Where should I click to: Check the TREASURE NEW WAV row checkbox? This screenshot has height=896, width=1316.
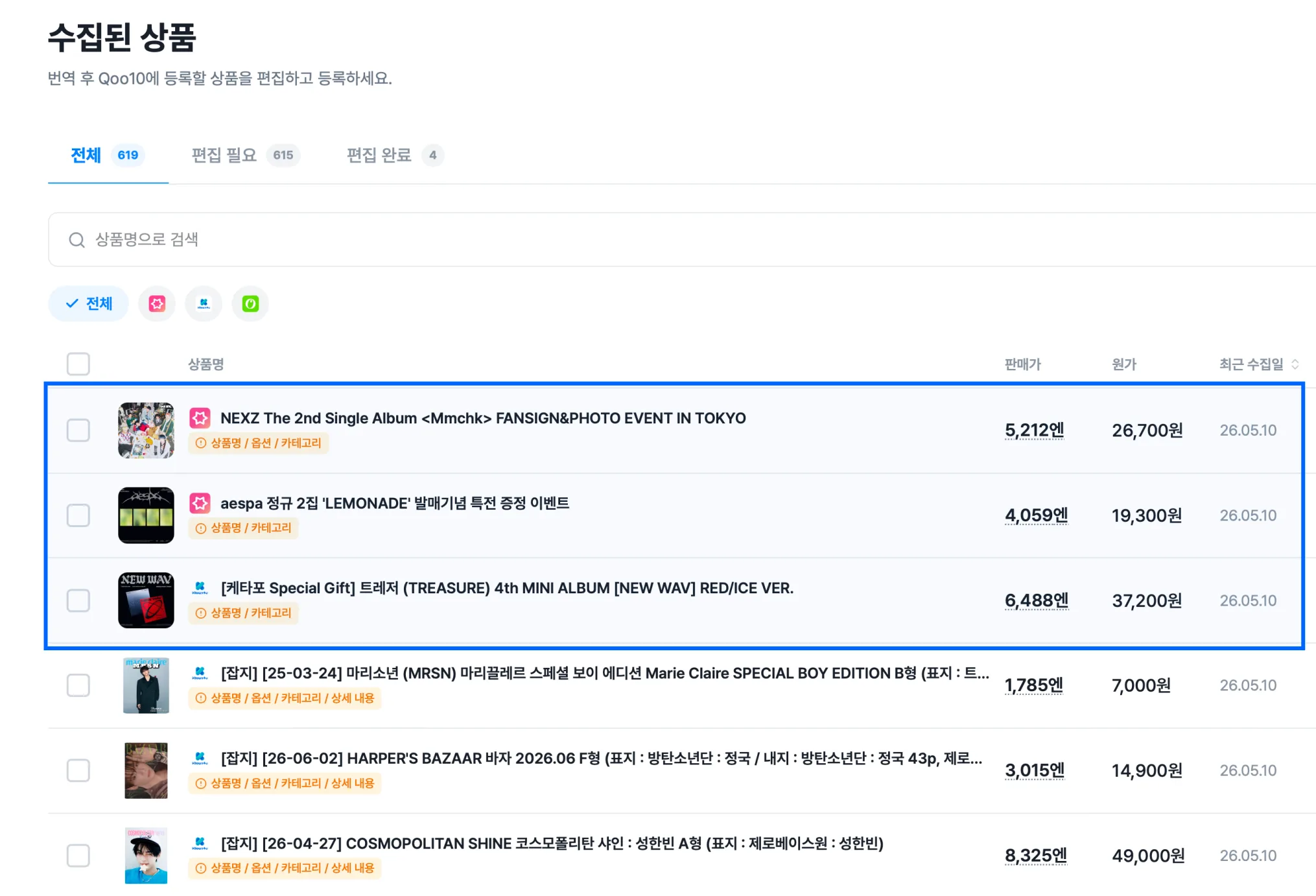78,600
